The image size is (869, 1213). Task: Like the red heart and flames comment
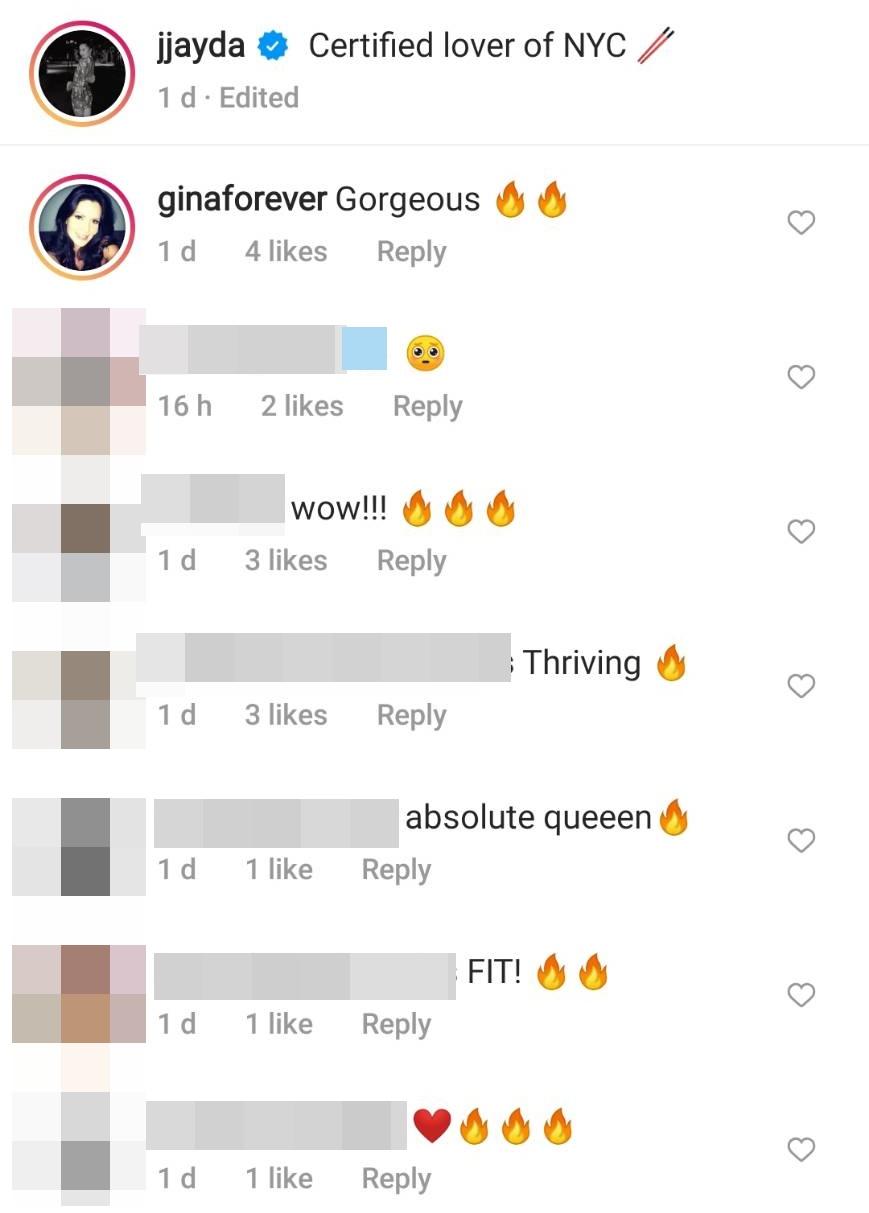[801, 1150]
